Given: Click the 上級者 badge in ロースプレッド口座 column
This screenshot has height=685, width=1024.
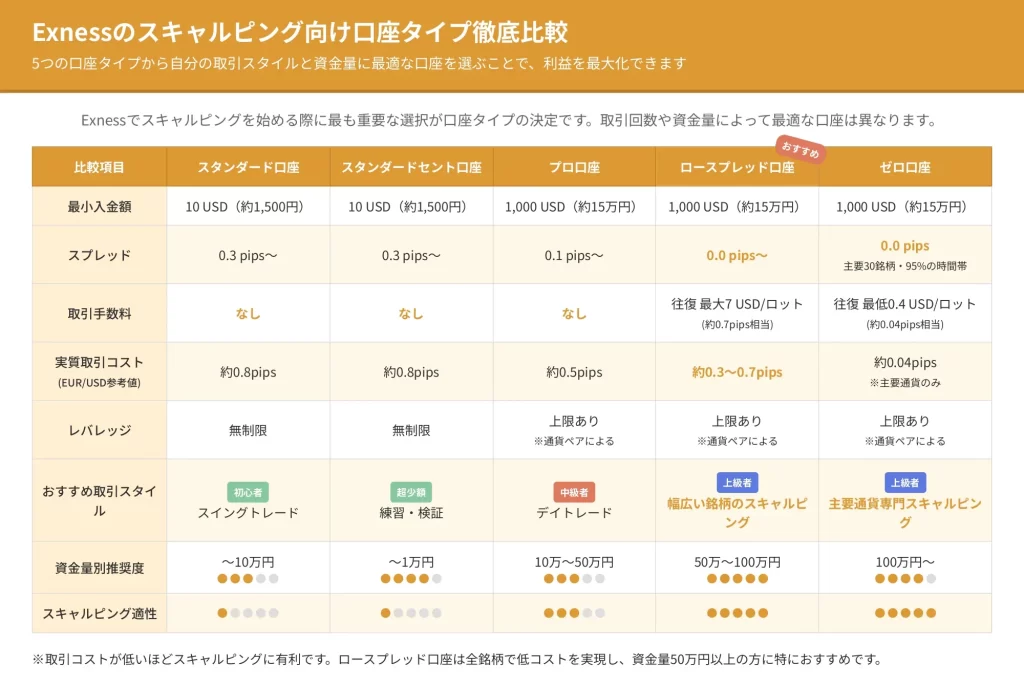Looking at the screenshot, I should click(x=737, y=483).
